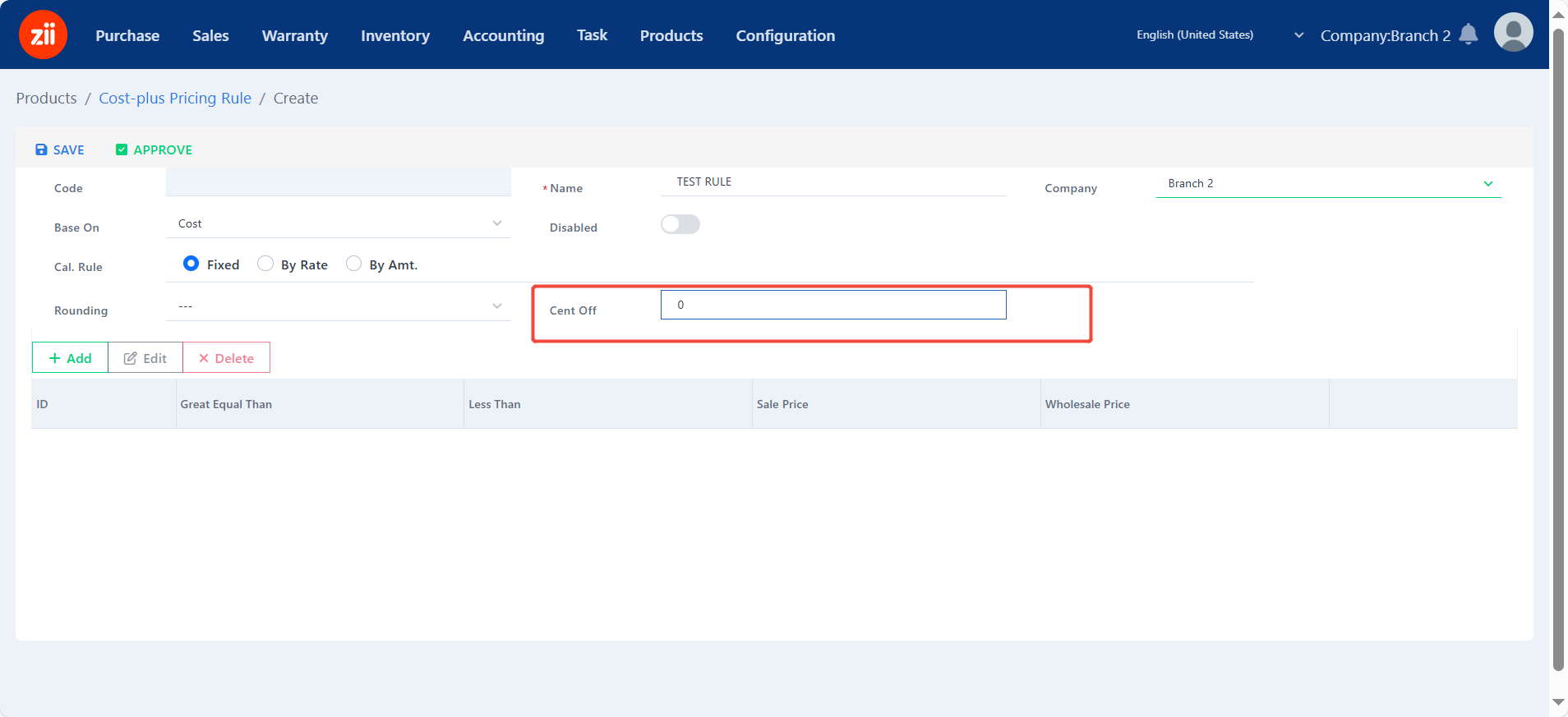Click the Delete button label
1568x717 pixels.
234,358
